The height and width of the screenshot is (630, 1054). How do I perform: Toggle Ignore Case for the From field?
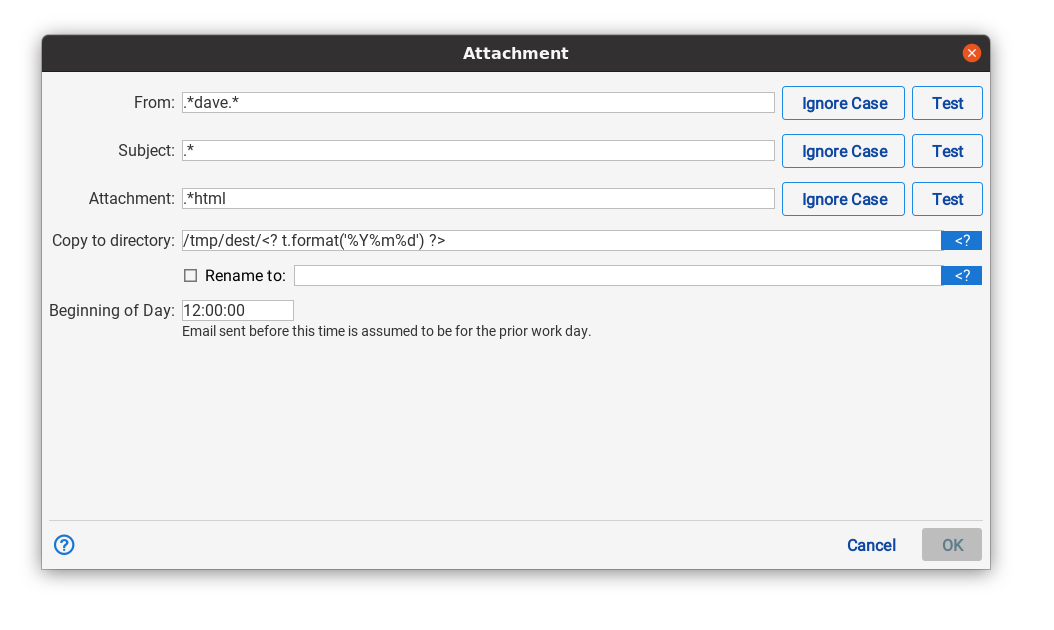click(x=843, y=103)
